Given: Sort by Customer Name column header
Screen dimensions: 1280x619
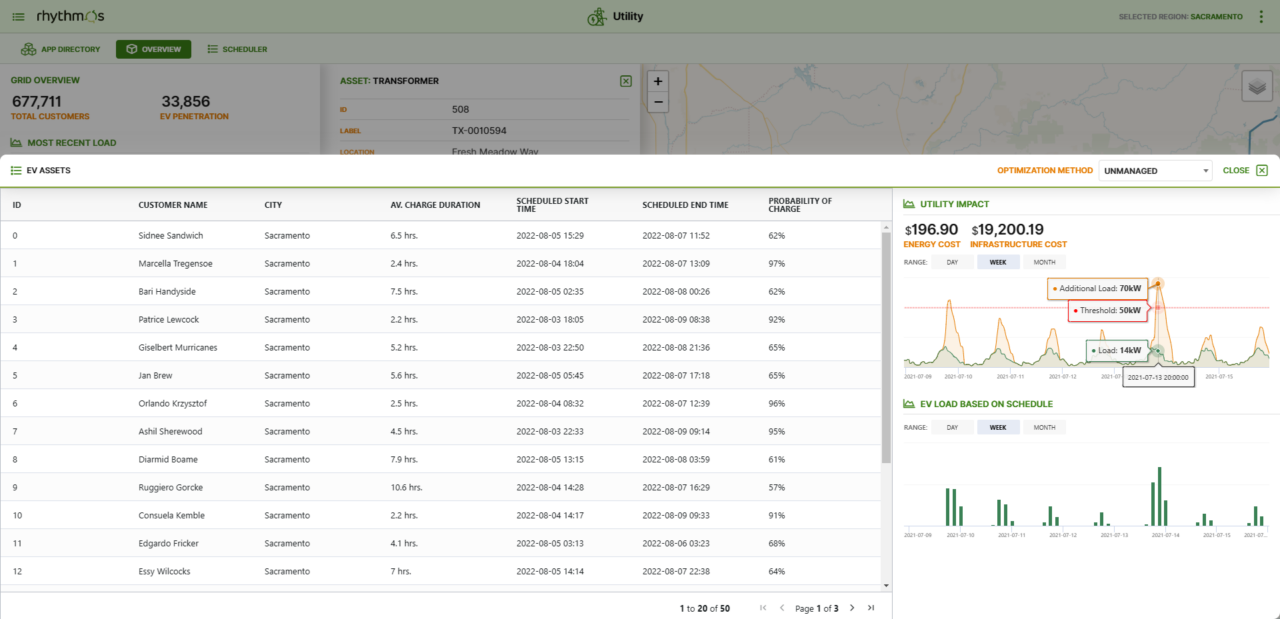Looking at the screenshot, I should pyautogui.click(x=173, y=205).
